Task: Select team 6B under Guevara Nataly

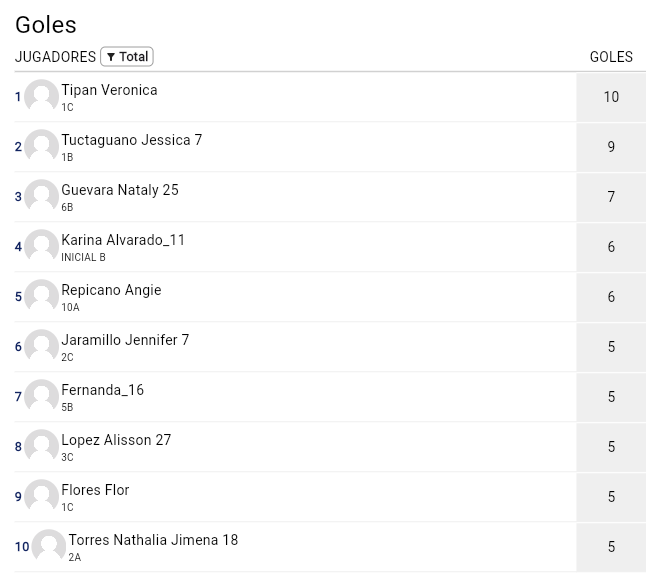Action: (67, 207)
